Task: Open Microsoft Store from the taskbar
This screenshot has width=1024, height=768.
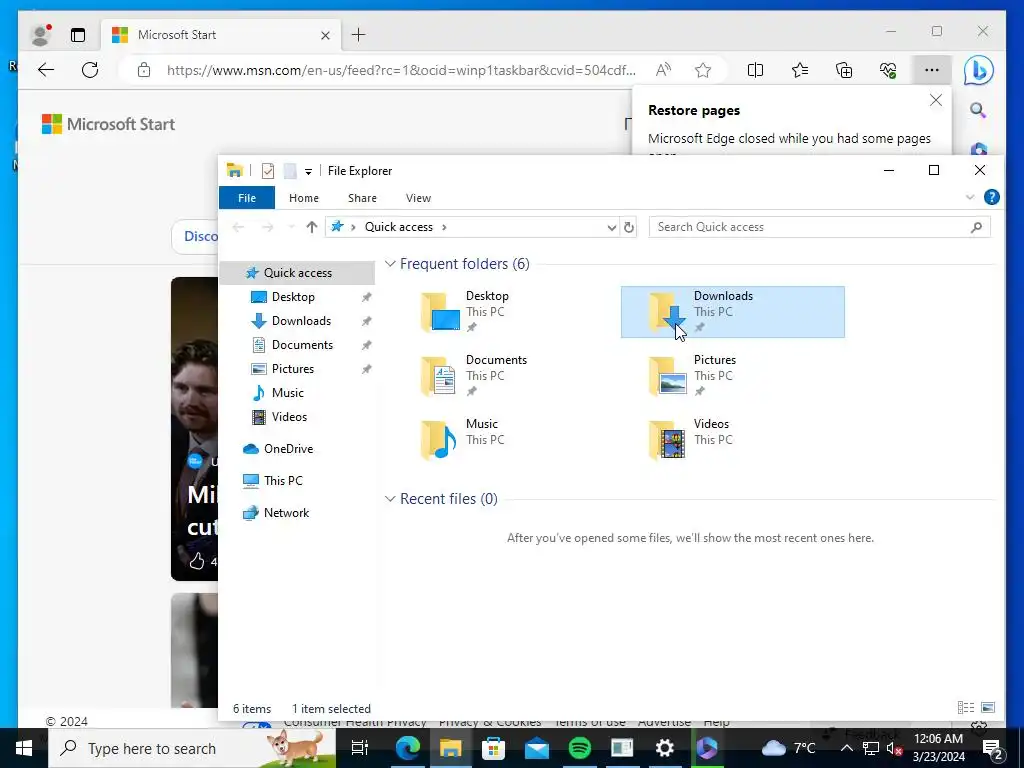Action: [493, 748]
